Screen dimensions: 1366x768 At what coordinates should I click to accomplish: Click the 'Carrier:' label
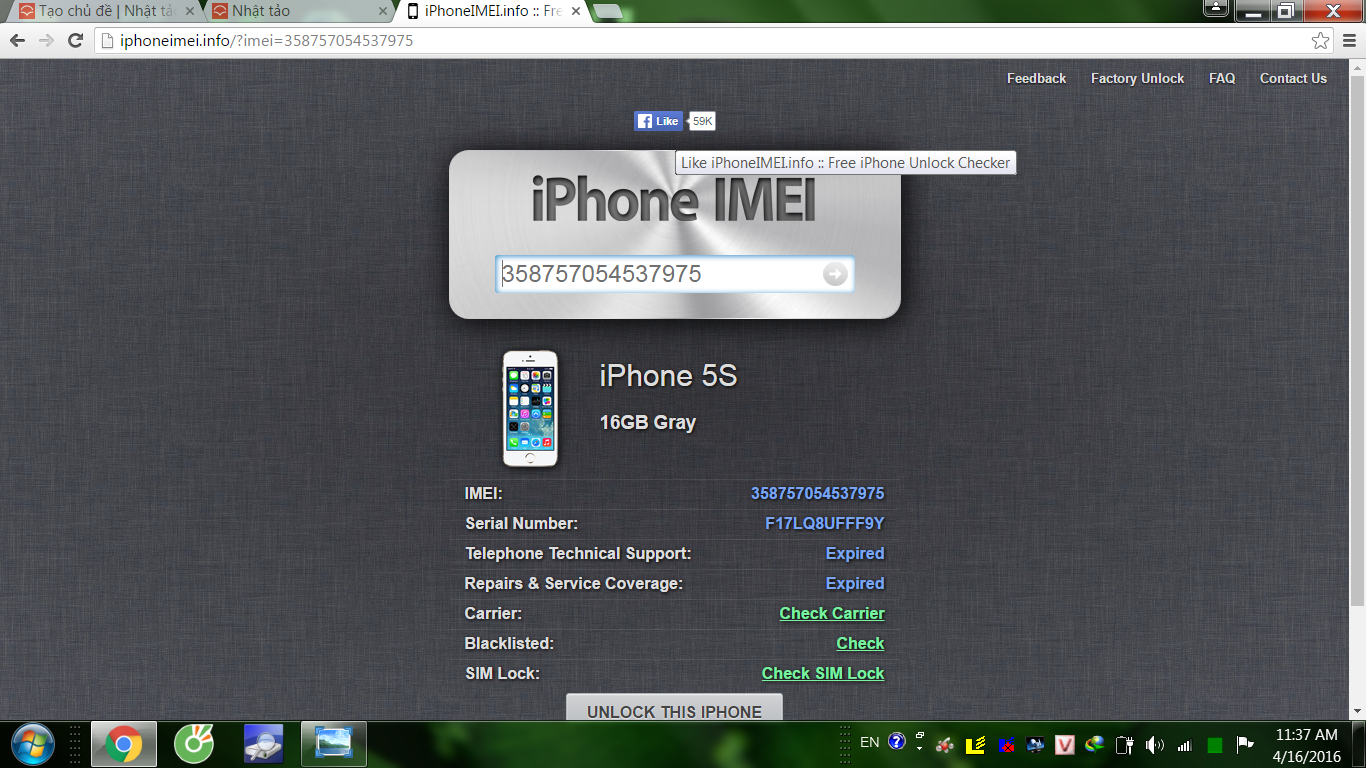[x=493, y=613]
